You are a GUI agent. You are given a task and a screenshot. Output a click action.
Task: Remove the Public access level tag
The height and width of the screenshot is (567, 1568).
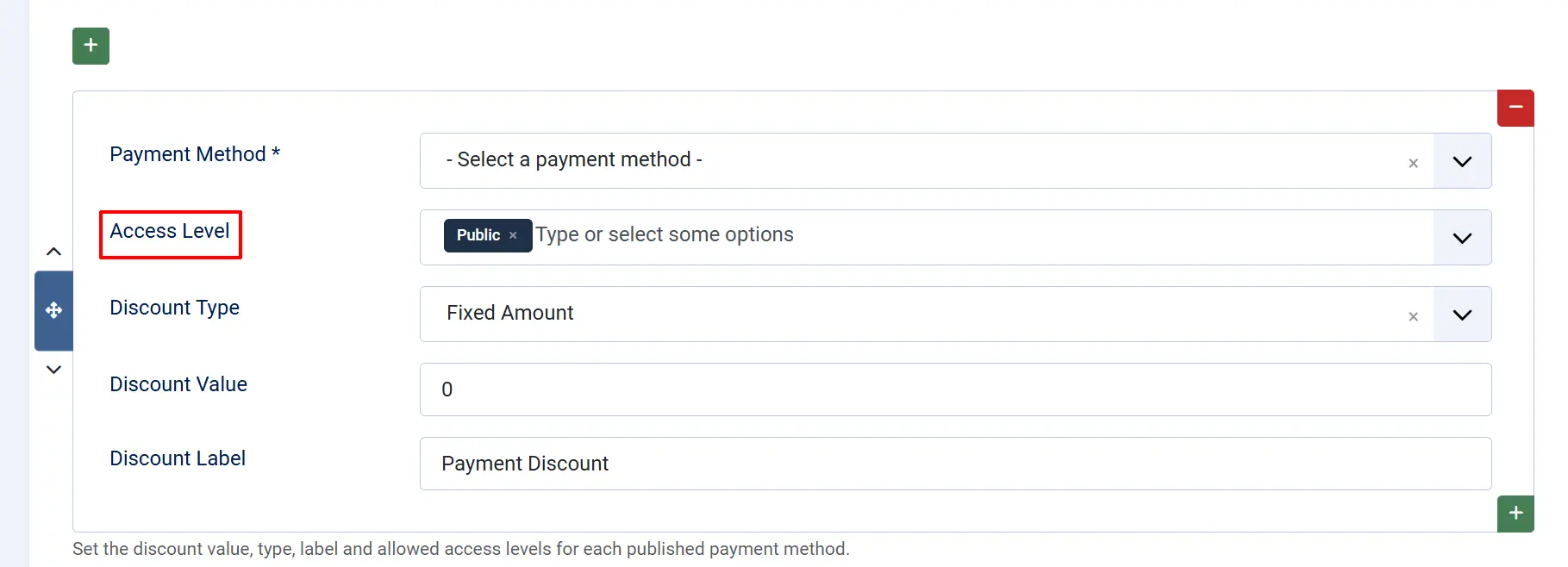513,235
